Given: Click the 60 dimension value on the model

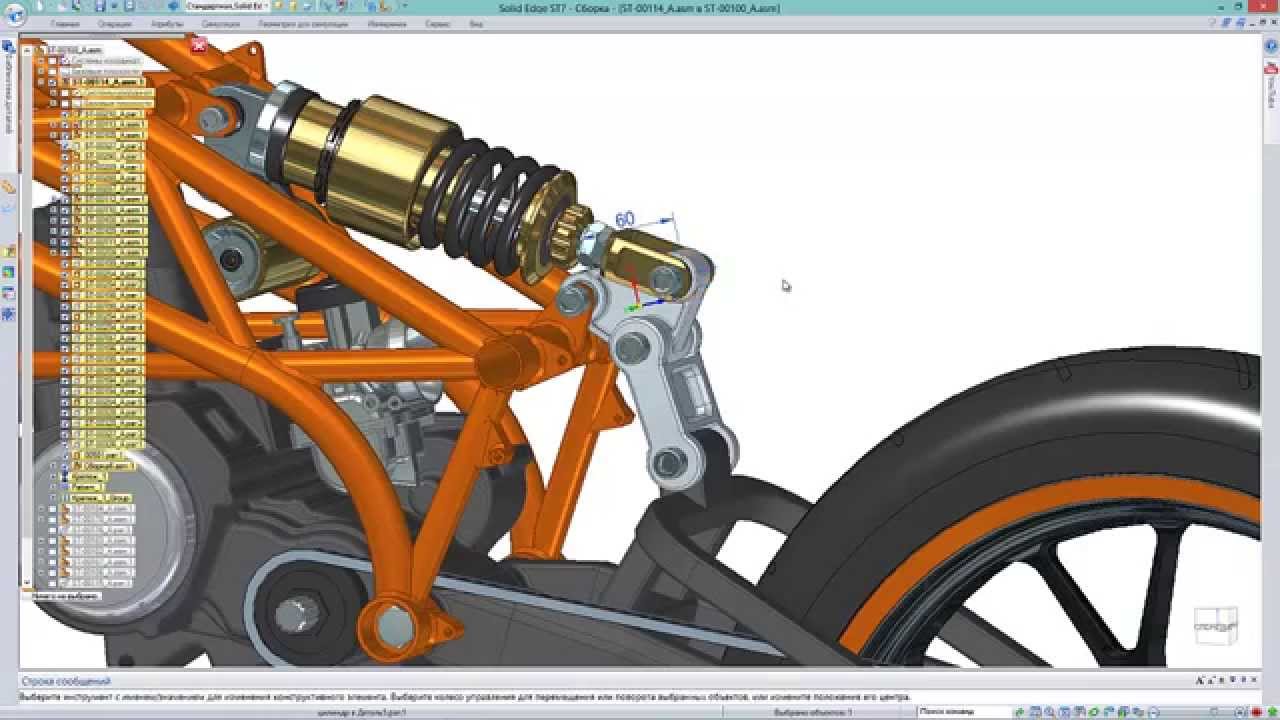Looking at the screenshot, I should 625,219.
